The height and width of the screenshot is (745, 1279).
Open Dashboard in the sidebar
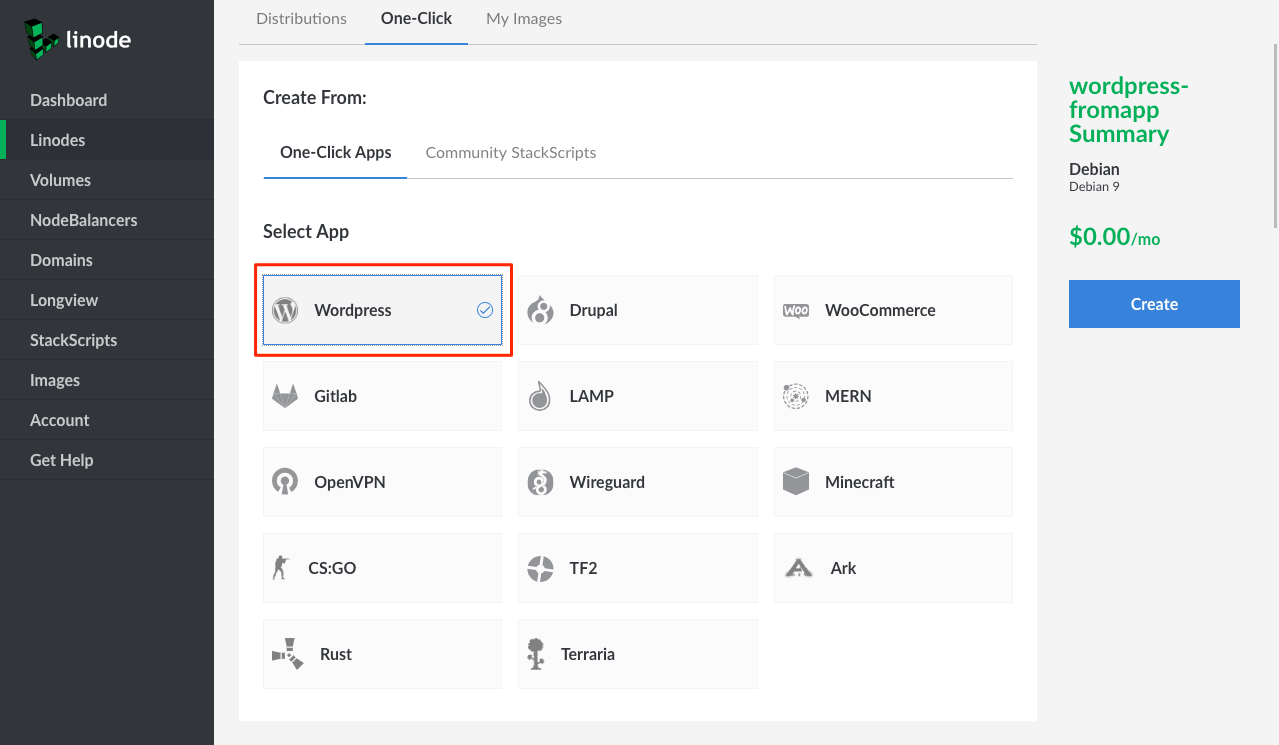coord(68,100)
